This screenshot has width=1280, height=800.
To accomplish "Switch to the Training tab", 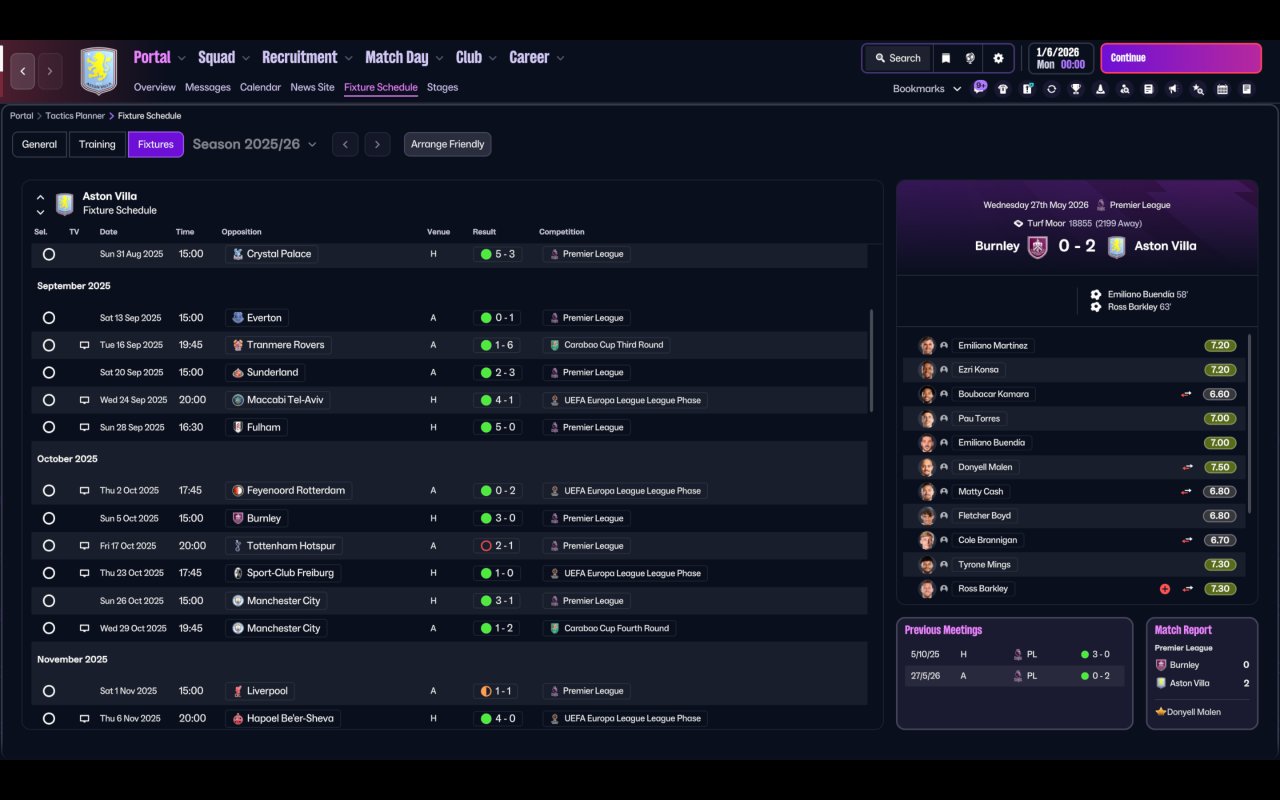I will (97, 144).
